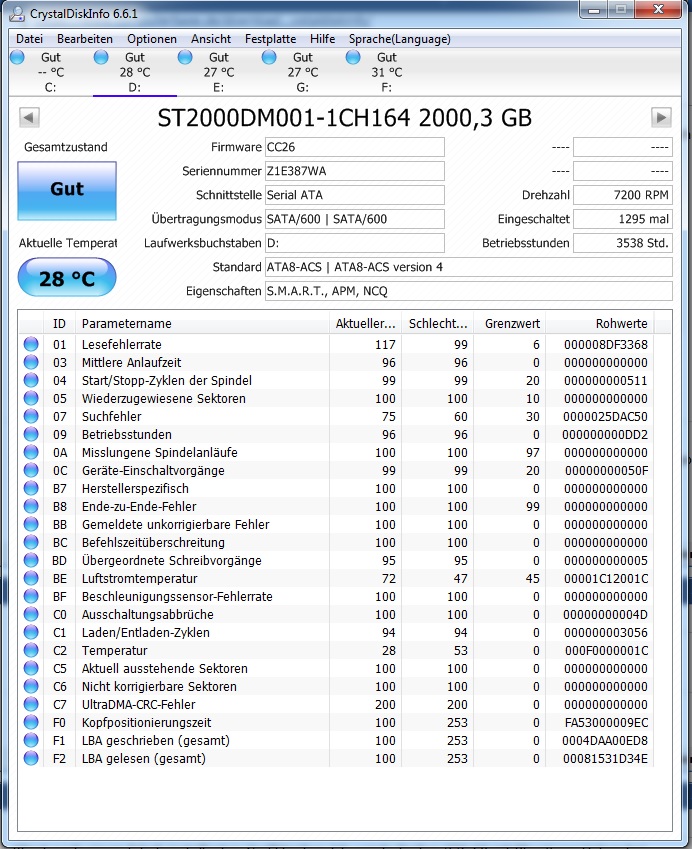Click status orb of Herstellerspezifisch row
The height and width of the screenshot is (849, 692).
click(31, 488)
